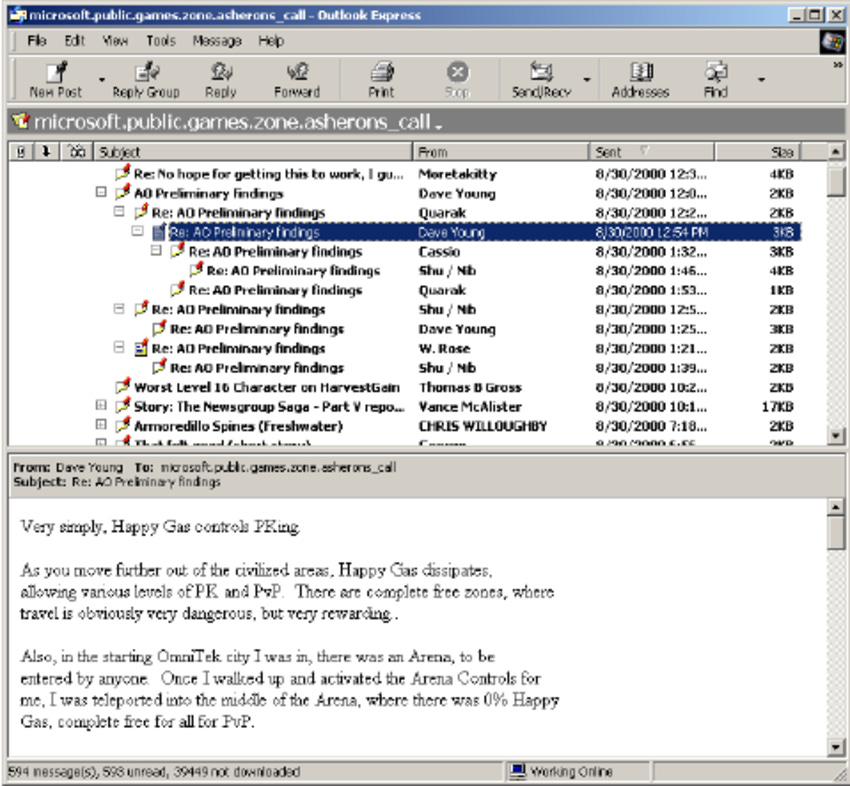The image size is (850, 786).
Task: Open the newsgroup folder name dropdown
Action: pyautogui.click(x=439, y=126)
